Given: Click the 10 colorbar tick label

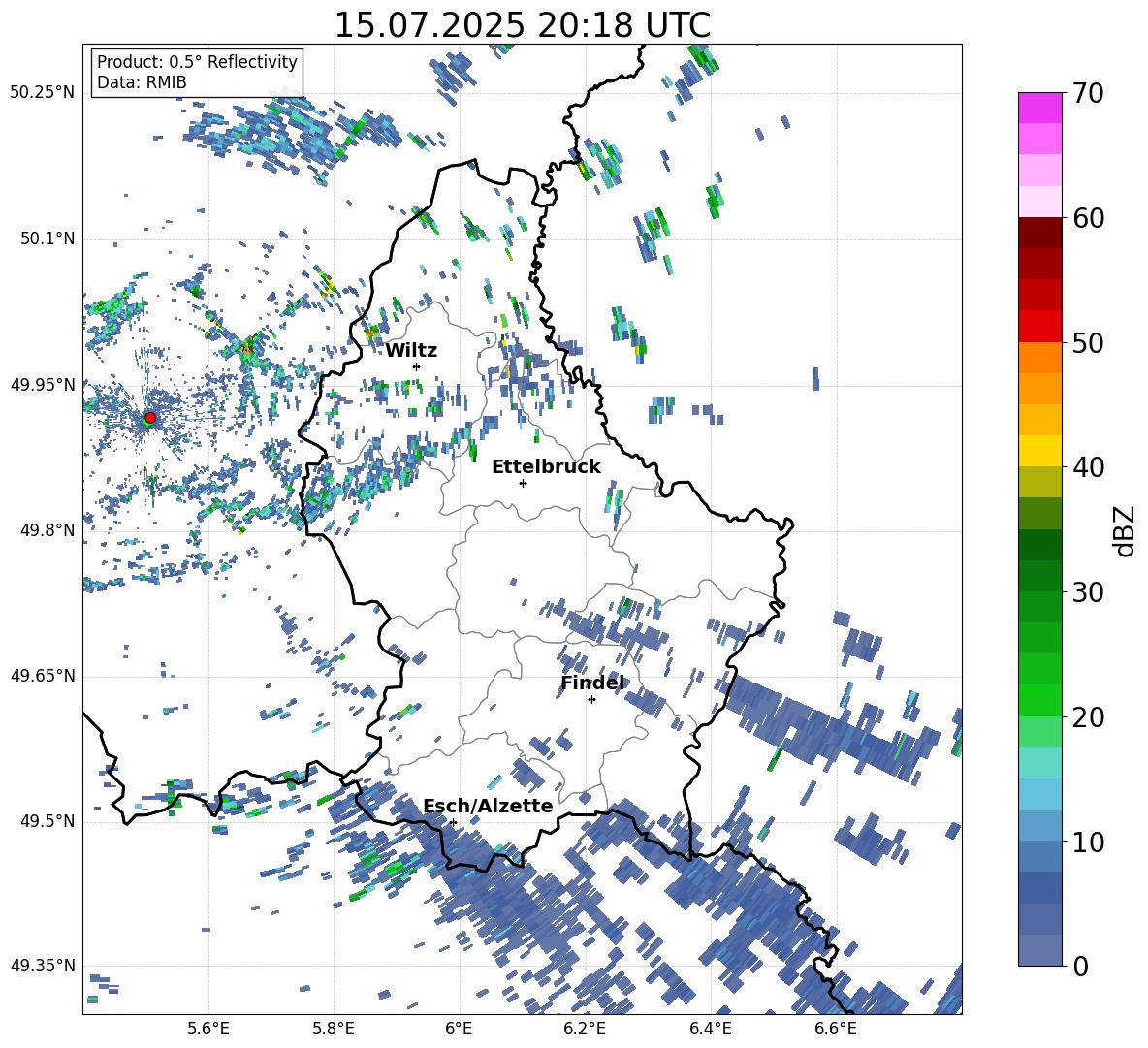Looking at the screenshot, I should (x=1087, y=842).
